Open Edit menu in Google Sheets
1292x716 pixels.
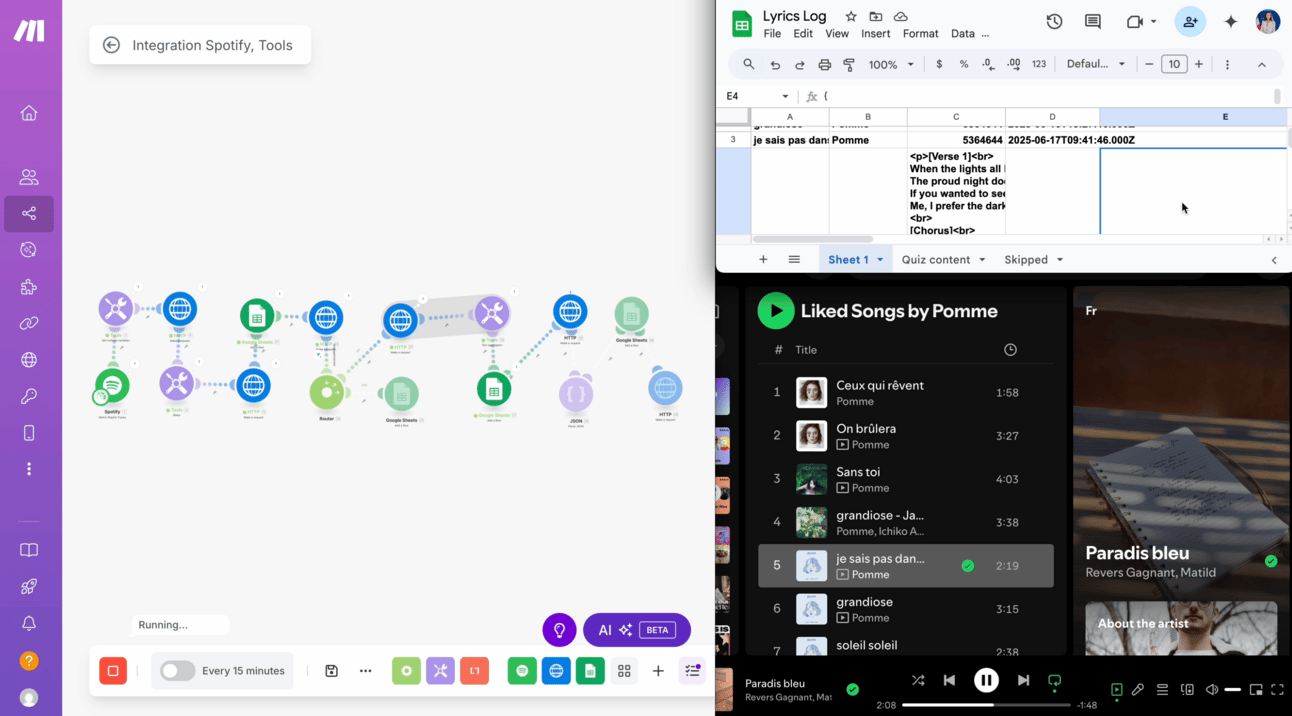[803, 33]
